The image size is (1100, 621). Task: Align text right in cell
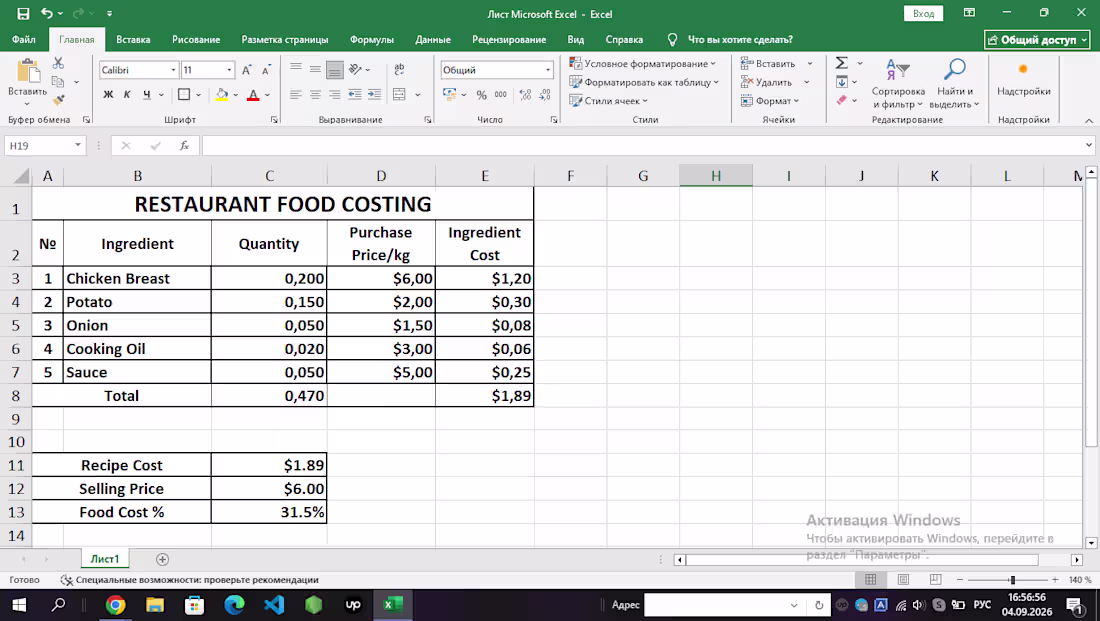point(335,95)
